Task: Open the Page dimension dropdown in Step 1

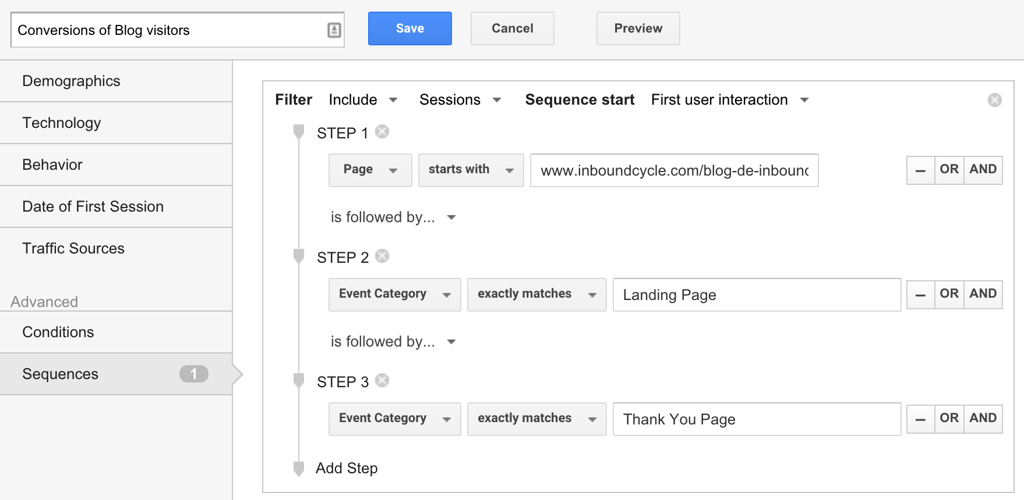Action: click(x=370, y=170)
